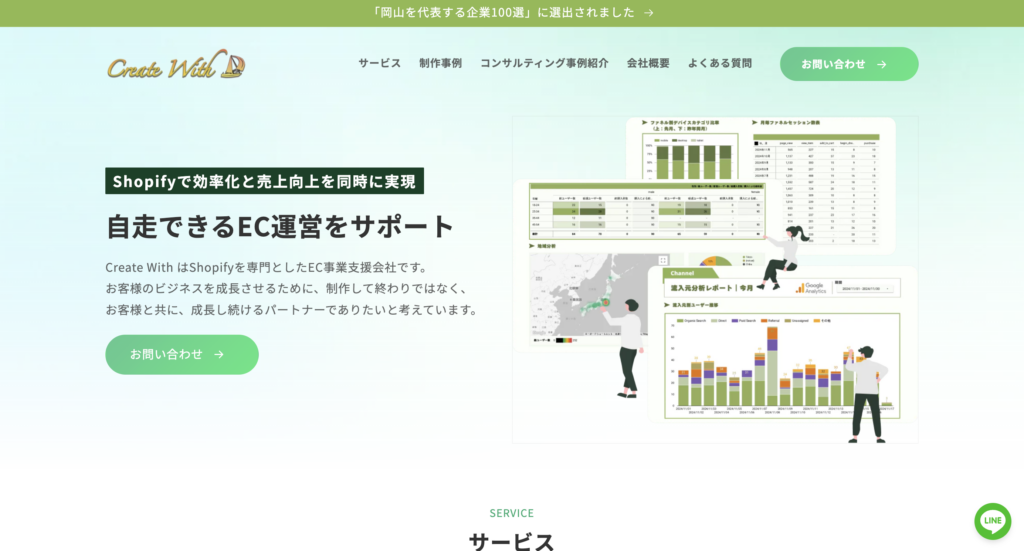The image size is (1024, 551).
Task: Go to 制作事例 in the navigation
Action: [x=440, y=63]
